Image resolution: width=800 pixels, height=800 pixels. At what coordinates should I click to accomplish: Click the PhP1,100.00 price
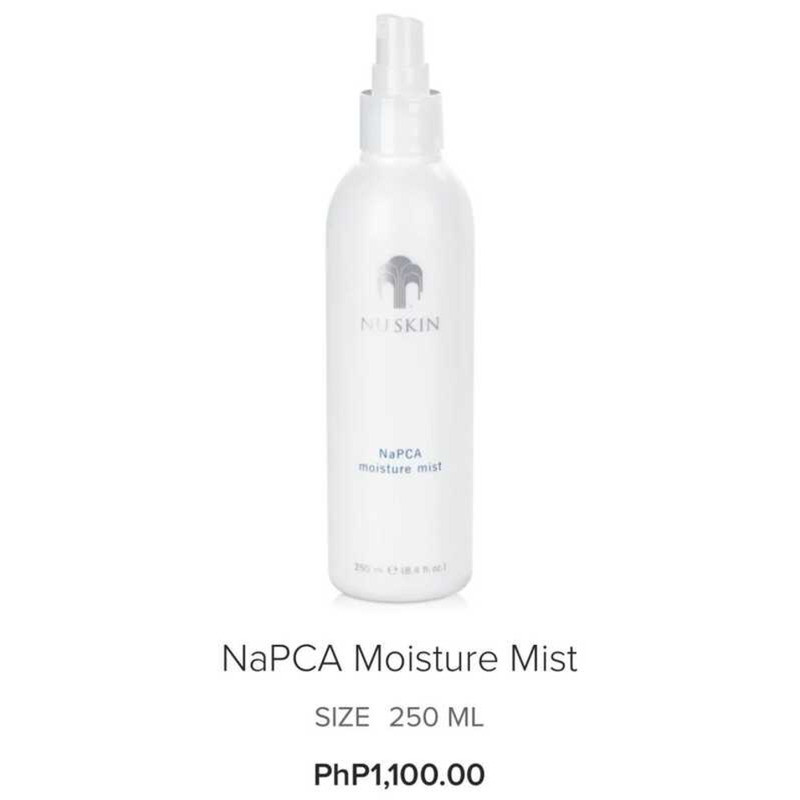[399, 774]
